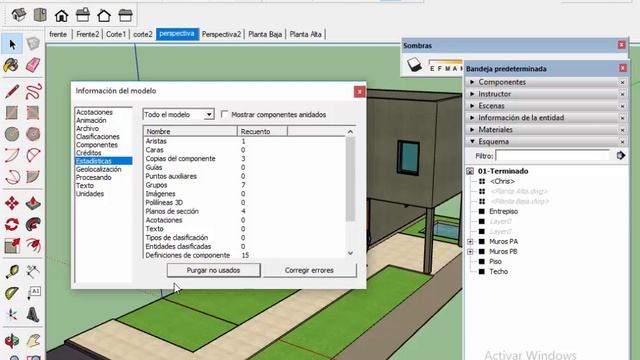The height and width of the screenshot is (360, 640).
Task: Pick the Scale tool
Action: point(12,246)
